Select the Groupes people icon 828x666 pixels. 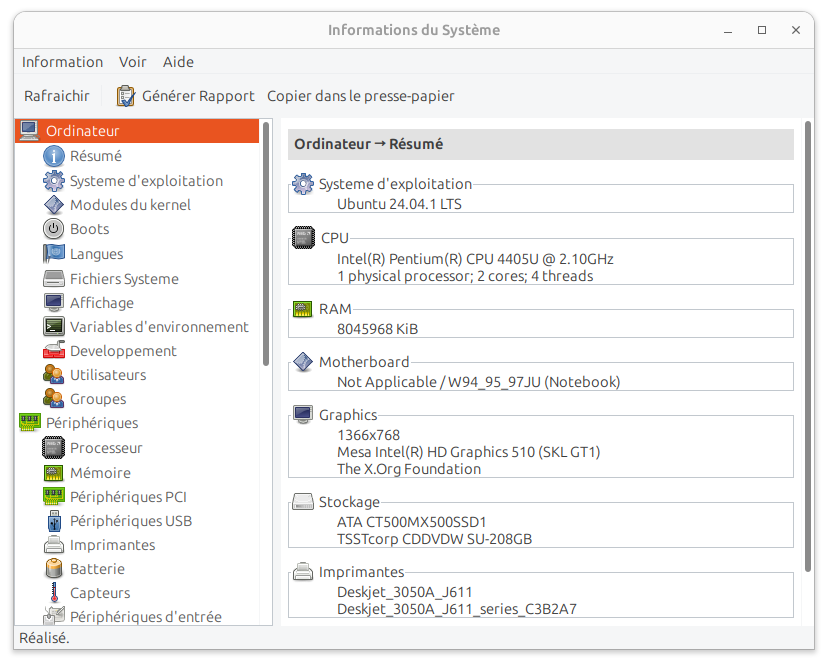point(54,398)
